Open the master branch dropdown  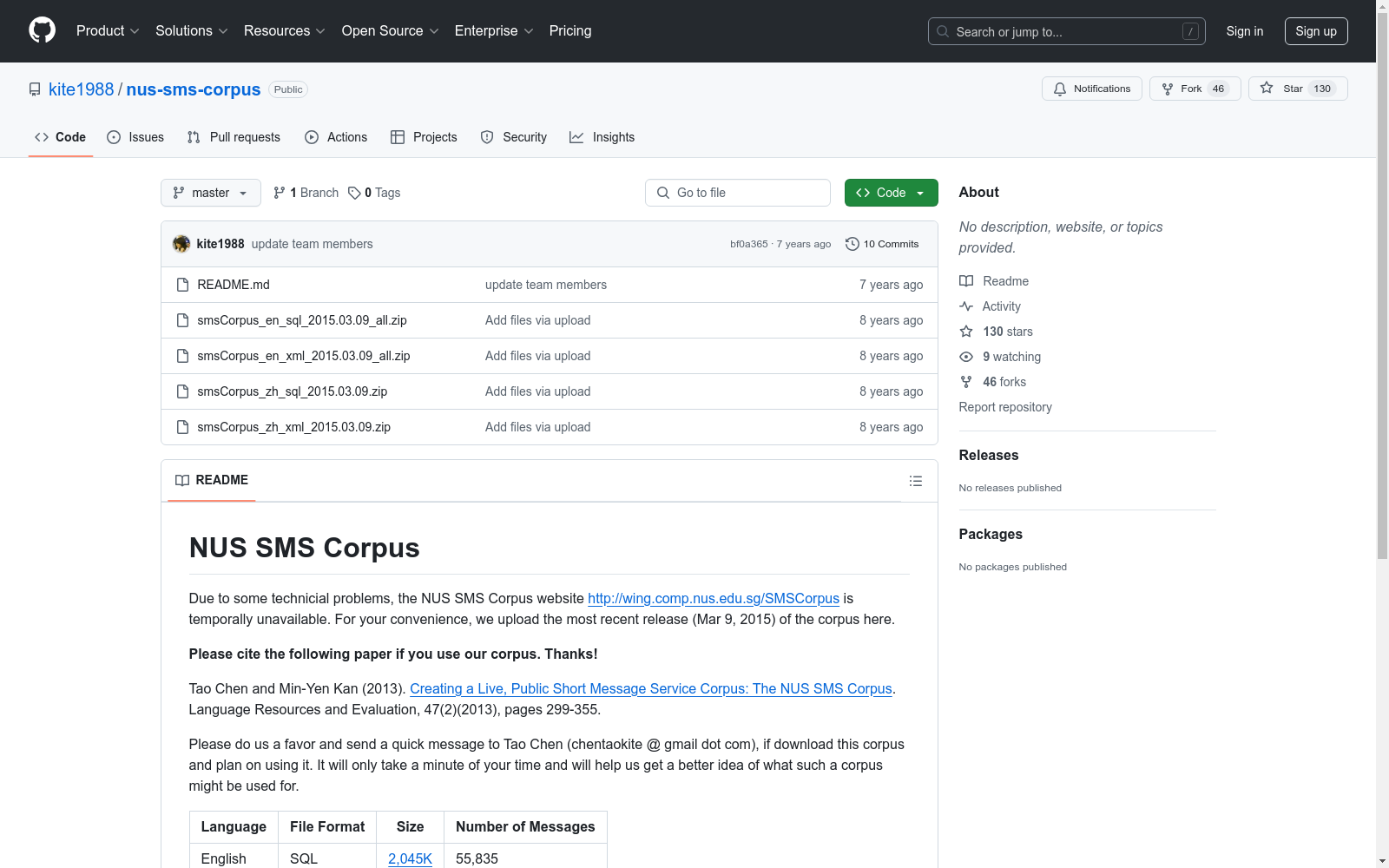tap(211, 193)
